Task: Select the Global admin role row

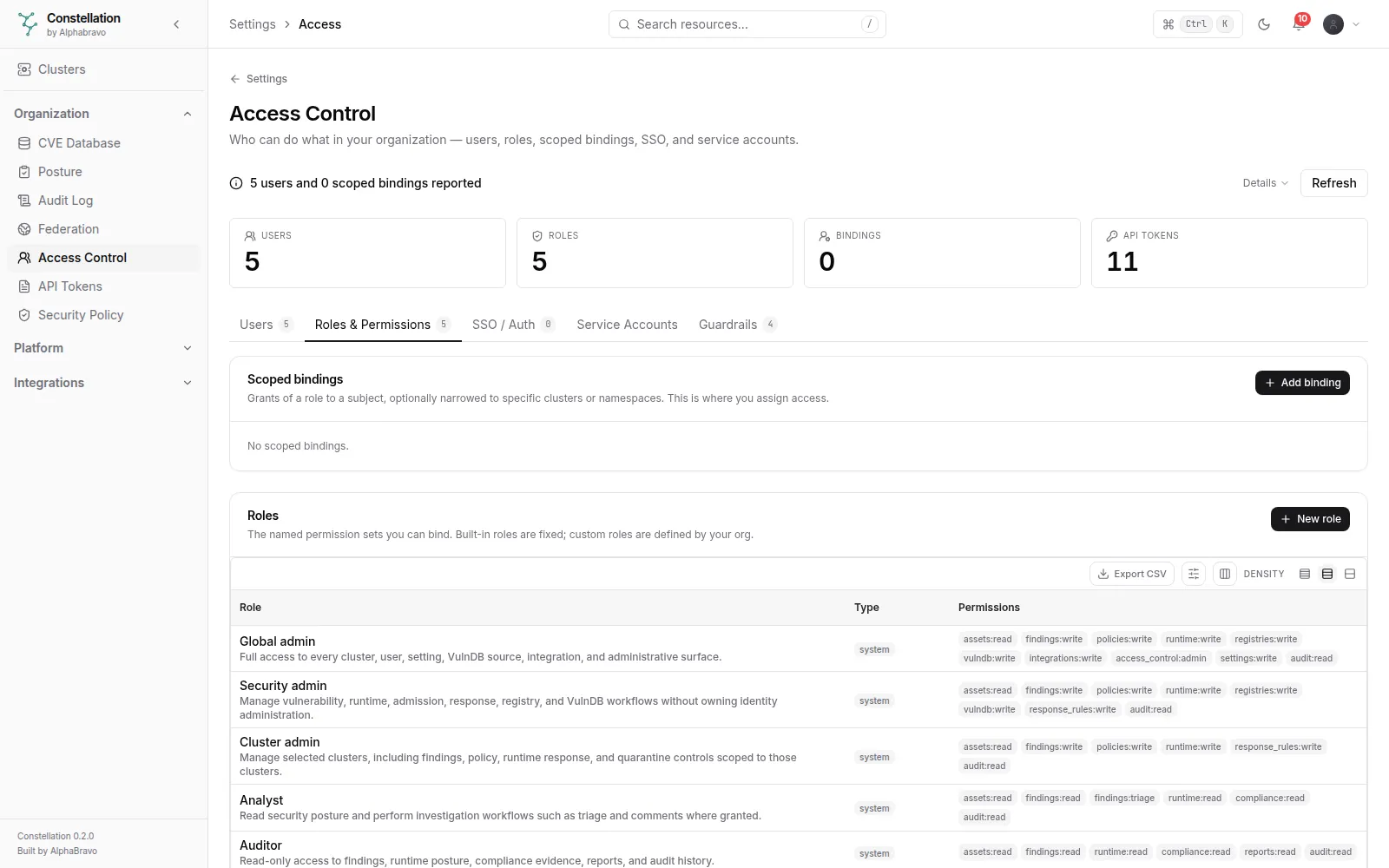Action: 798,648
